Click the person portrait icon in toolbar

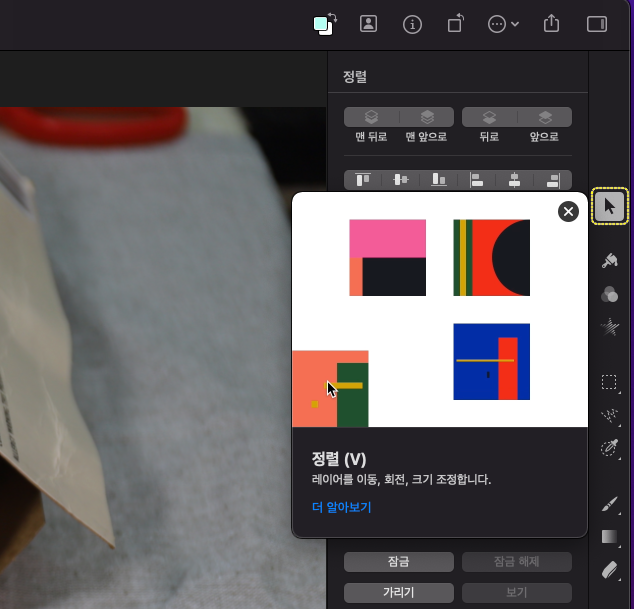[x=368, y=24]
